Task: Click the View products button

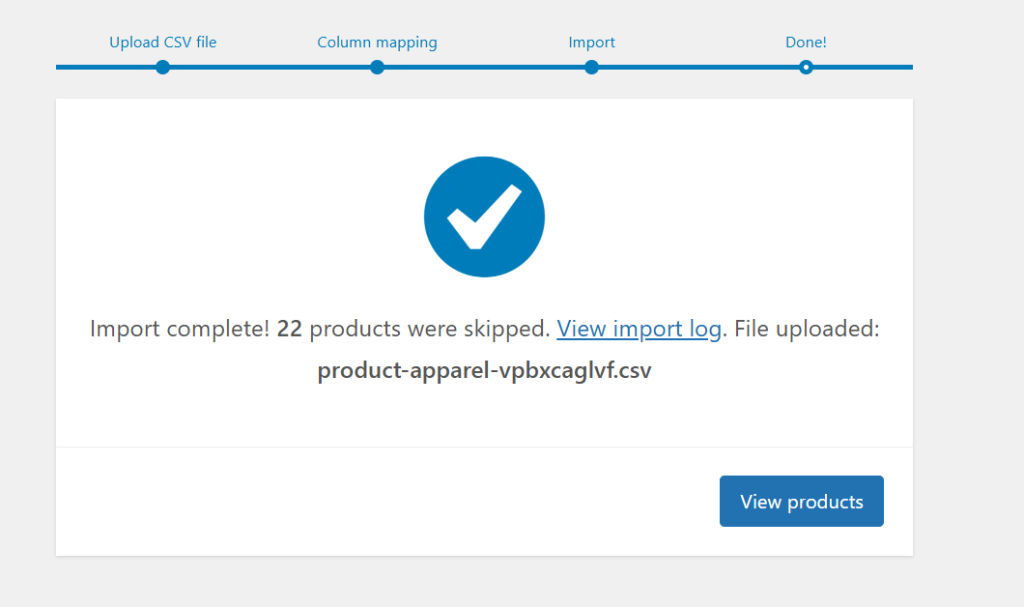Action: tap(801, 501)
